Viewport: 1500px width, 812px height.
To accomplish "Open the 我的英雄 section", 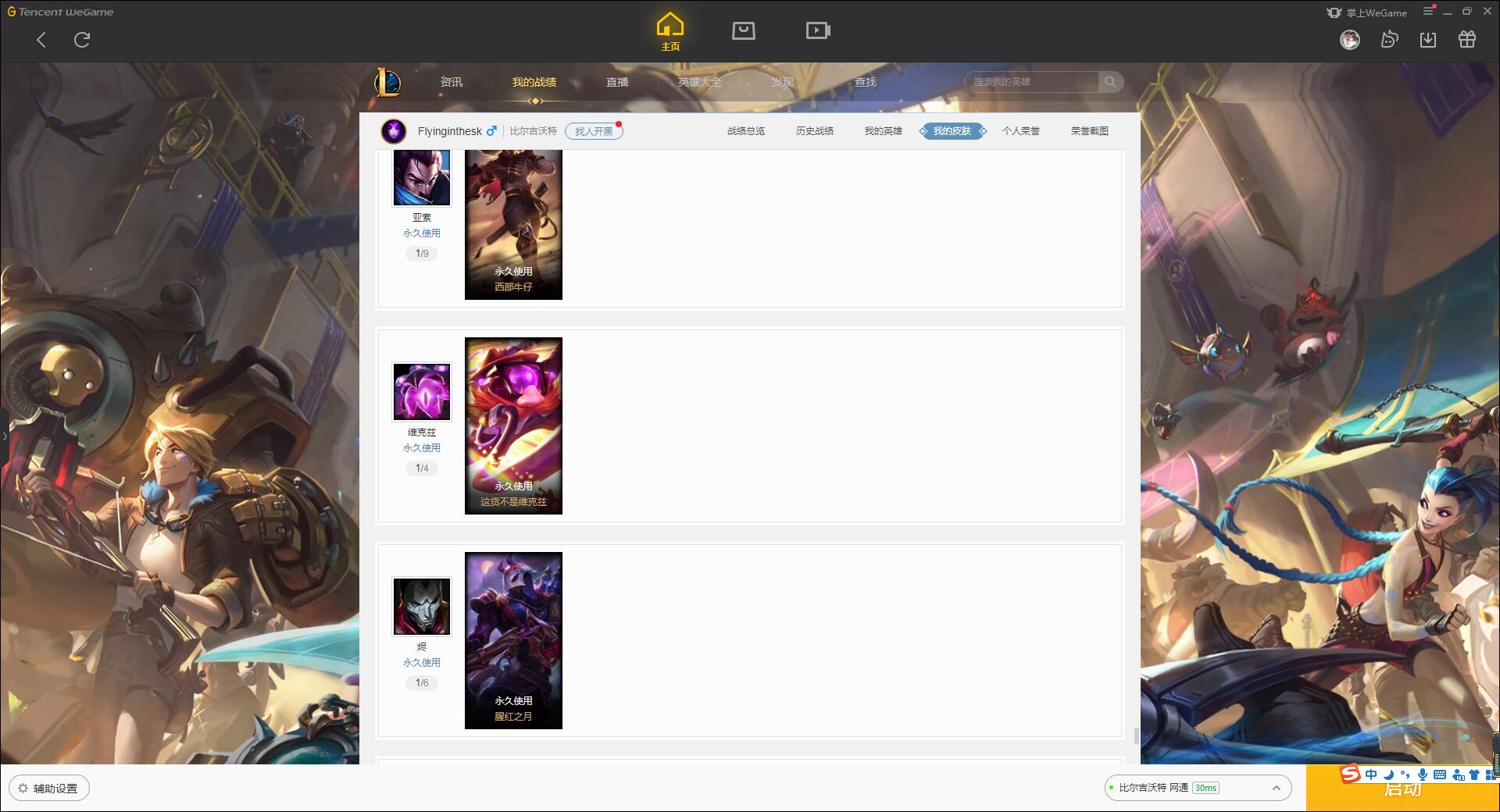I will pos(884,131).
